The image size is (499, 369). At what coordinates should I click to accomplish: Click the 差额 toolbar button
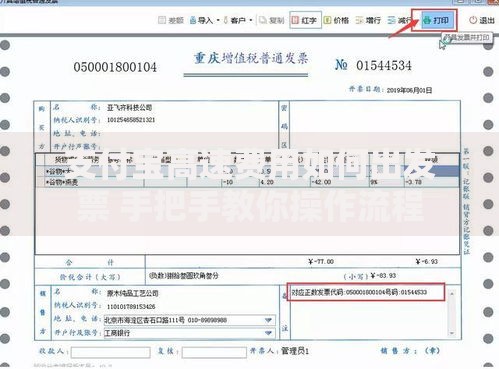(x=171, y=20)
